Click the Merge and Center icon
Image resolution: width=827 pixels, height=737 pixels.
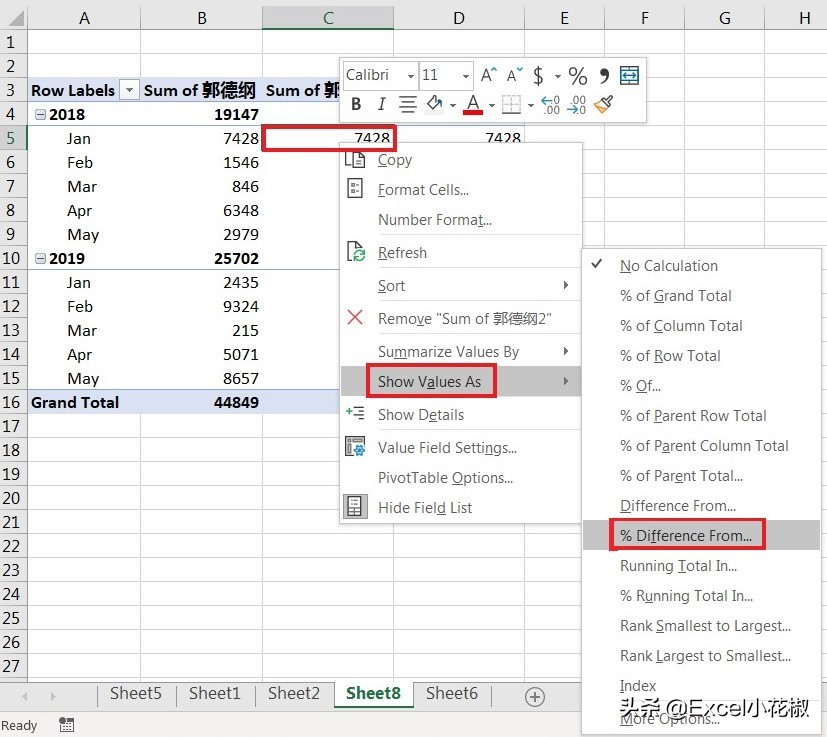629,76
